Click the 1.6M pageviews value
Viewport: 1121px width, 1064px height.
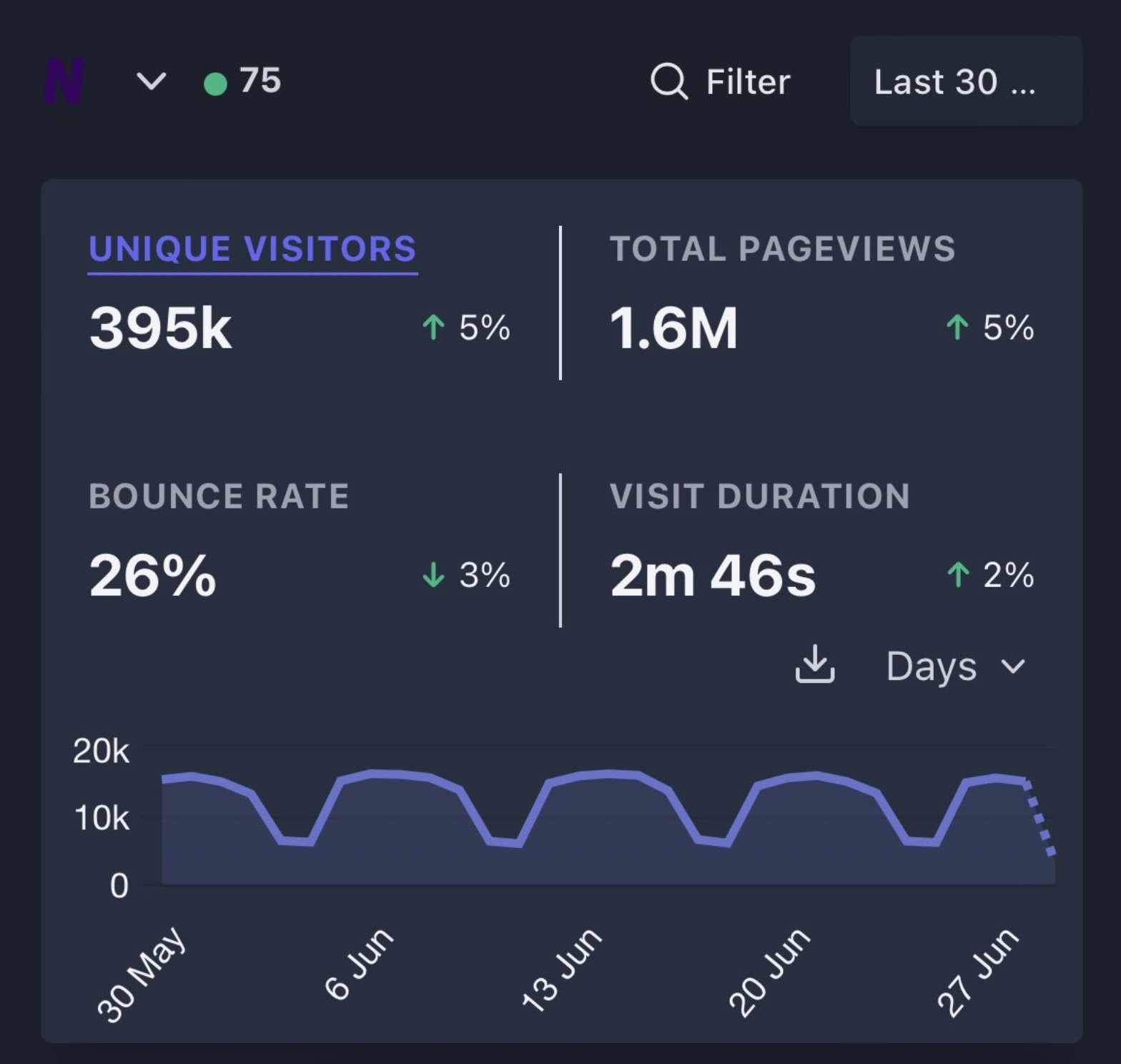673,328
